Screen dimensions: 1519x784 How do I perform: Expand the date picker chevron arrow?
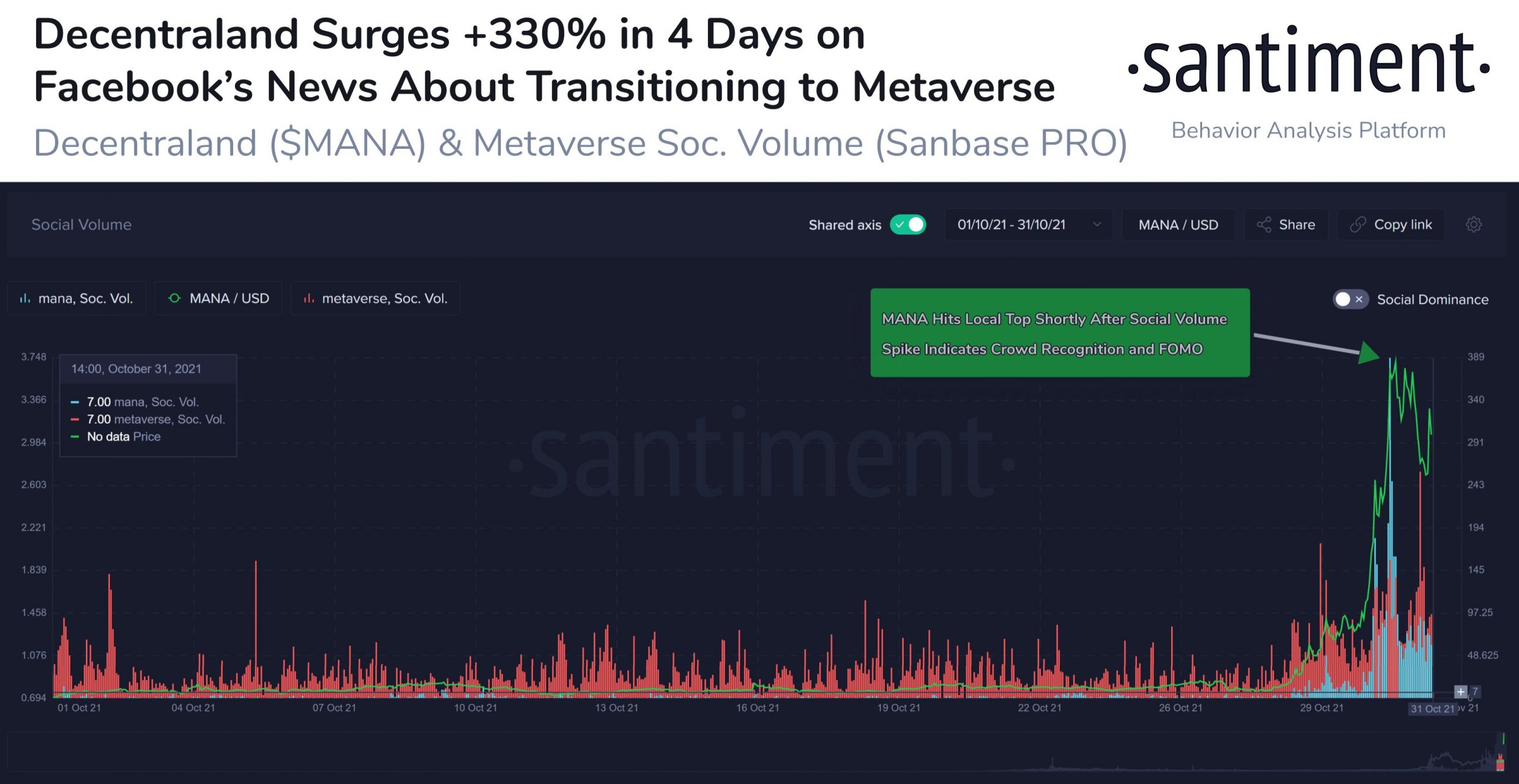pos(1097,225)
